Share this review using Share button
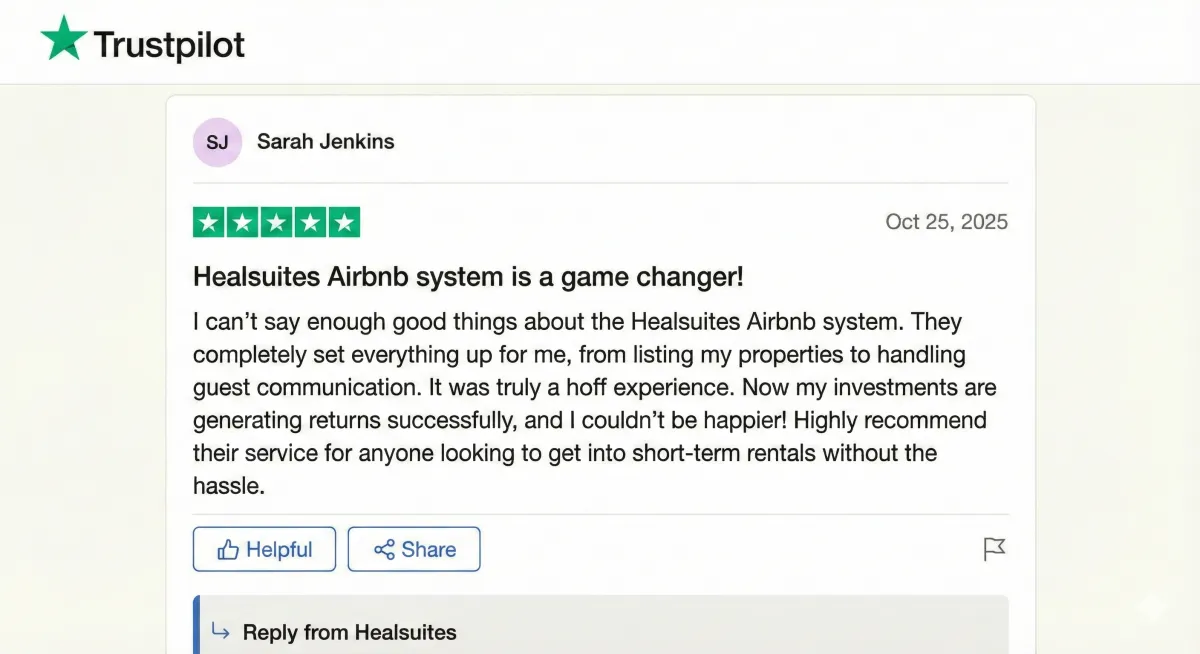Image resolution: width=1200 pixels, height=654 pixels. coord(414,549)
